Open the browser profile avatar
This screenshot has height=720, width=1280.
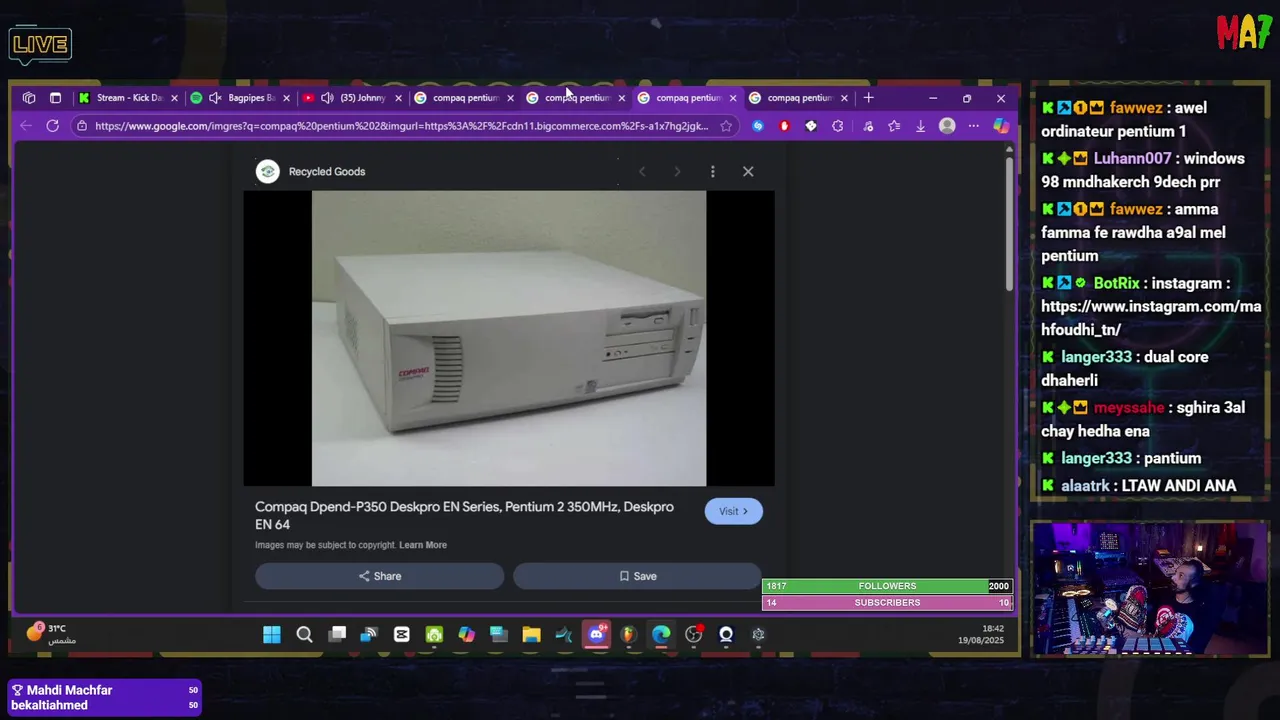click(x=947, y=126)
